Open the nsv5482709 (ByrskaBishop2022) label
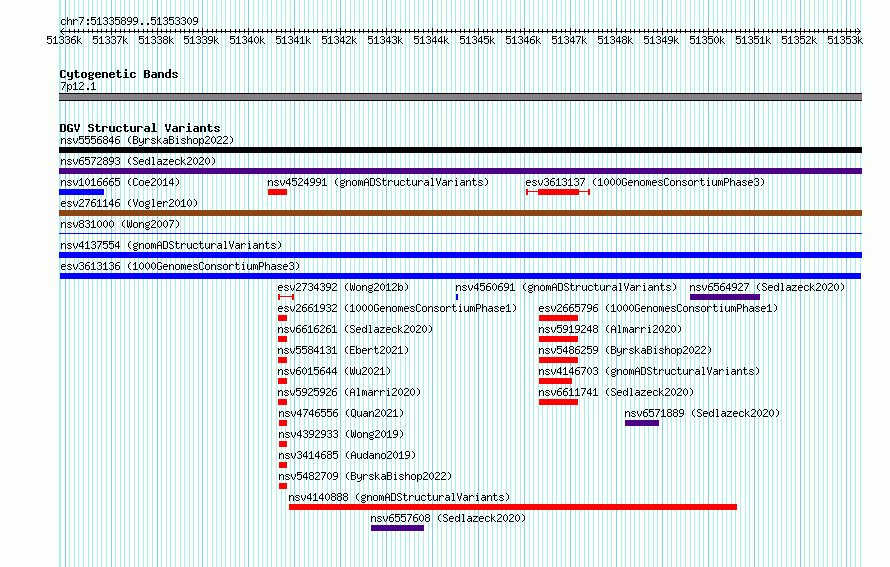 click(365, 476)
